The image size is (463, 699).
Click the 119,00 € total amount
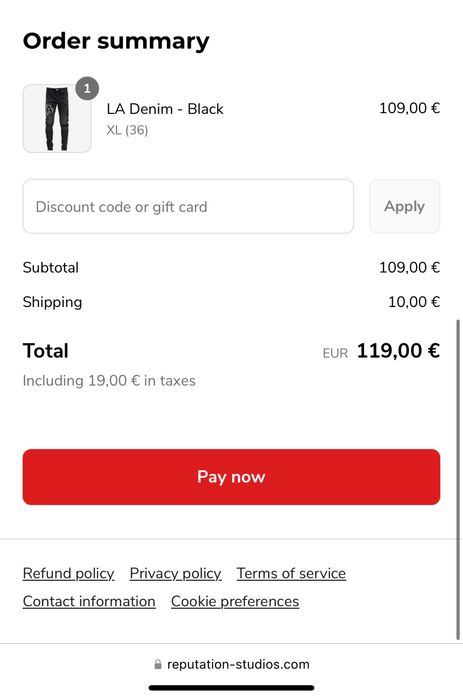point(398,350)
